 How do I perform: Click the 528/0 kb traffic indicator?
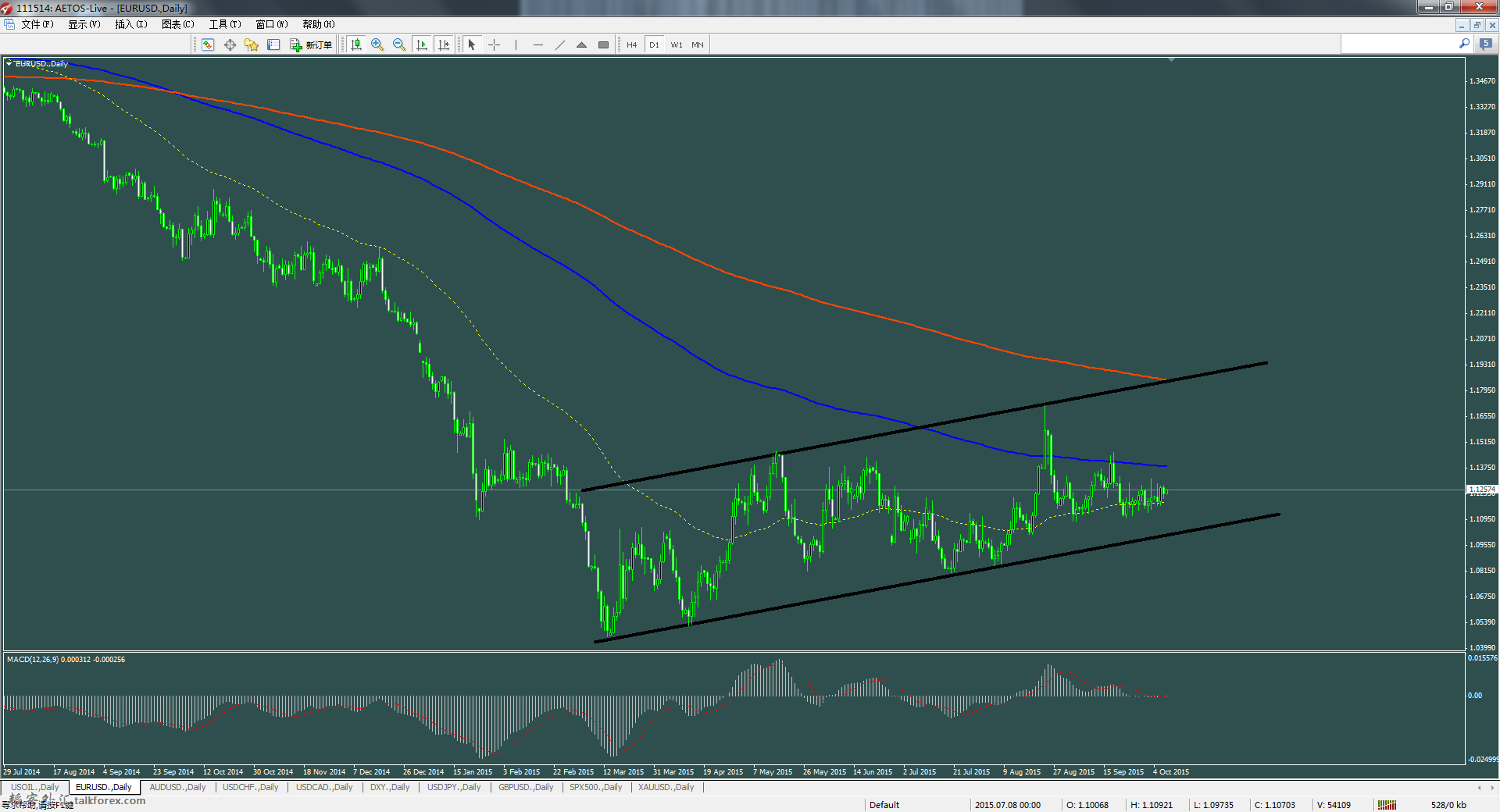(1448, 805)
